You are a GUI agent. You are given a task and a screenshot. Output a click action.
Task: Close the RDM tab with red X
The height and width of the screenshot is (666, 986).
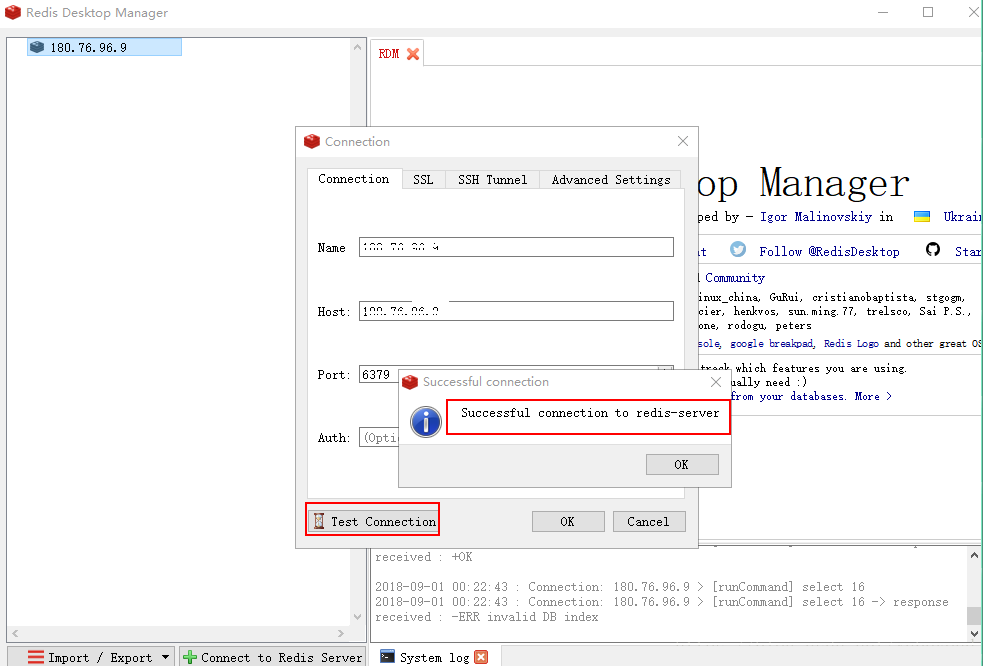click(413, 54)
